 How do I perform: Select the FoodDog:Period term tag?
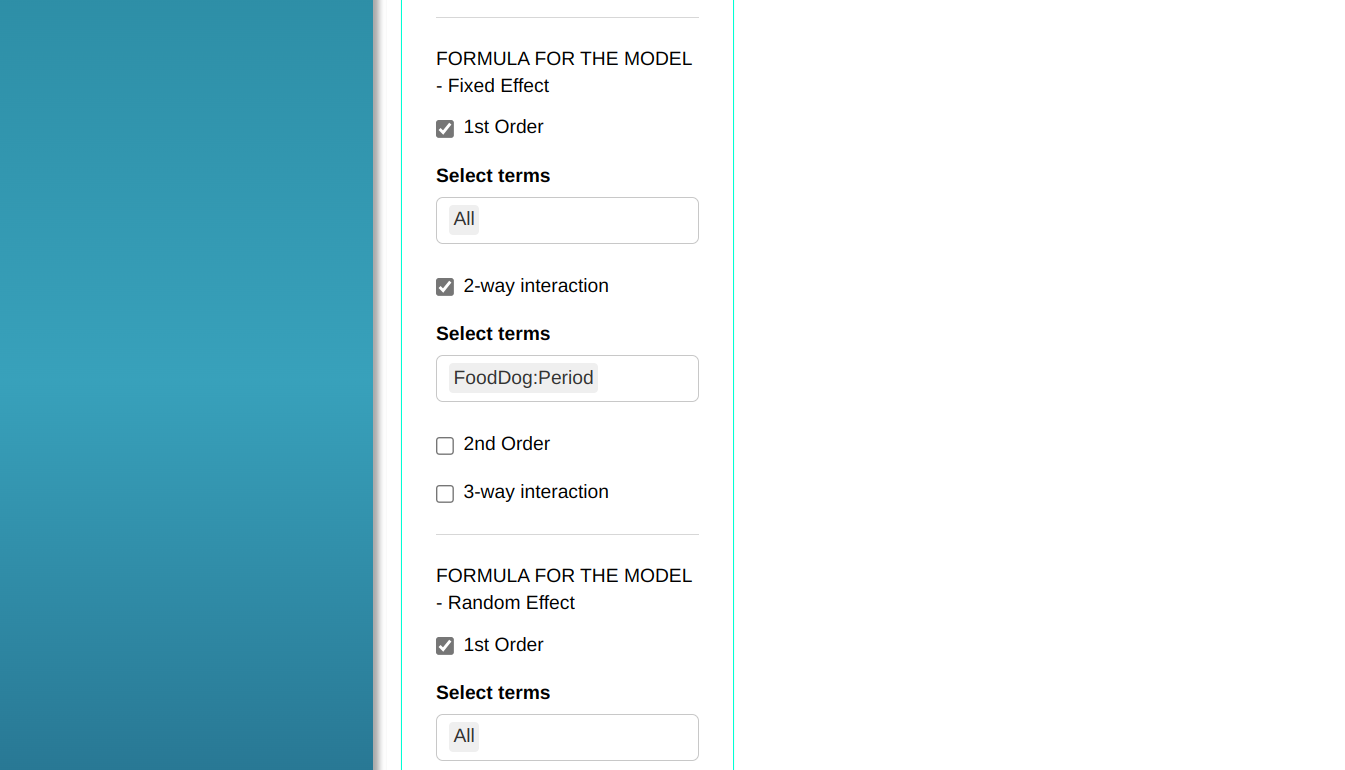pos(523,378)
